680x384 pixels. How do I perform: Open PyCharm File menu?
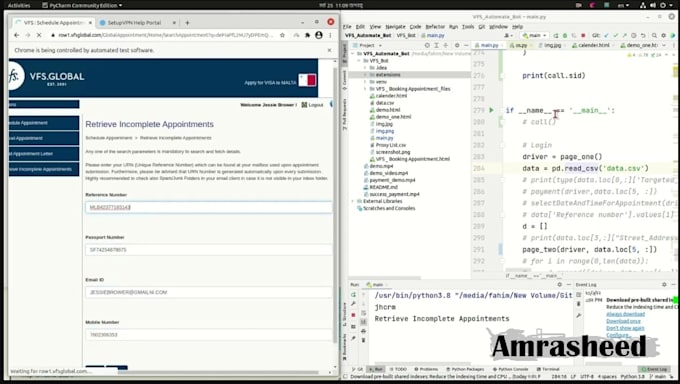[347, 27]
